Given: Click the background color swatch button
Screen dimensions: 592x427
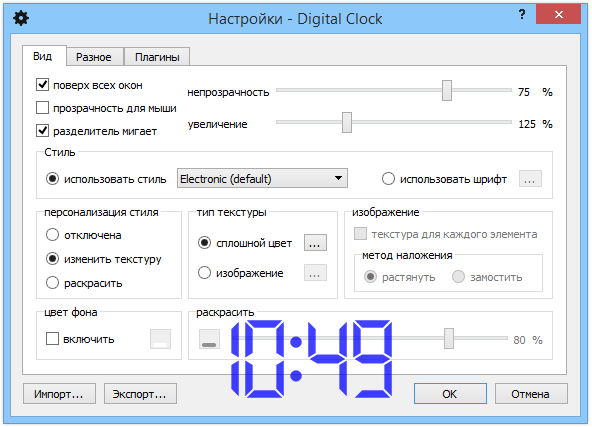Looking at the screenshot, I should [160, 339].
